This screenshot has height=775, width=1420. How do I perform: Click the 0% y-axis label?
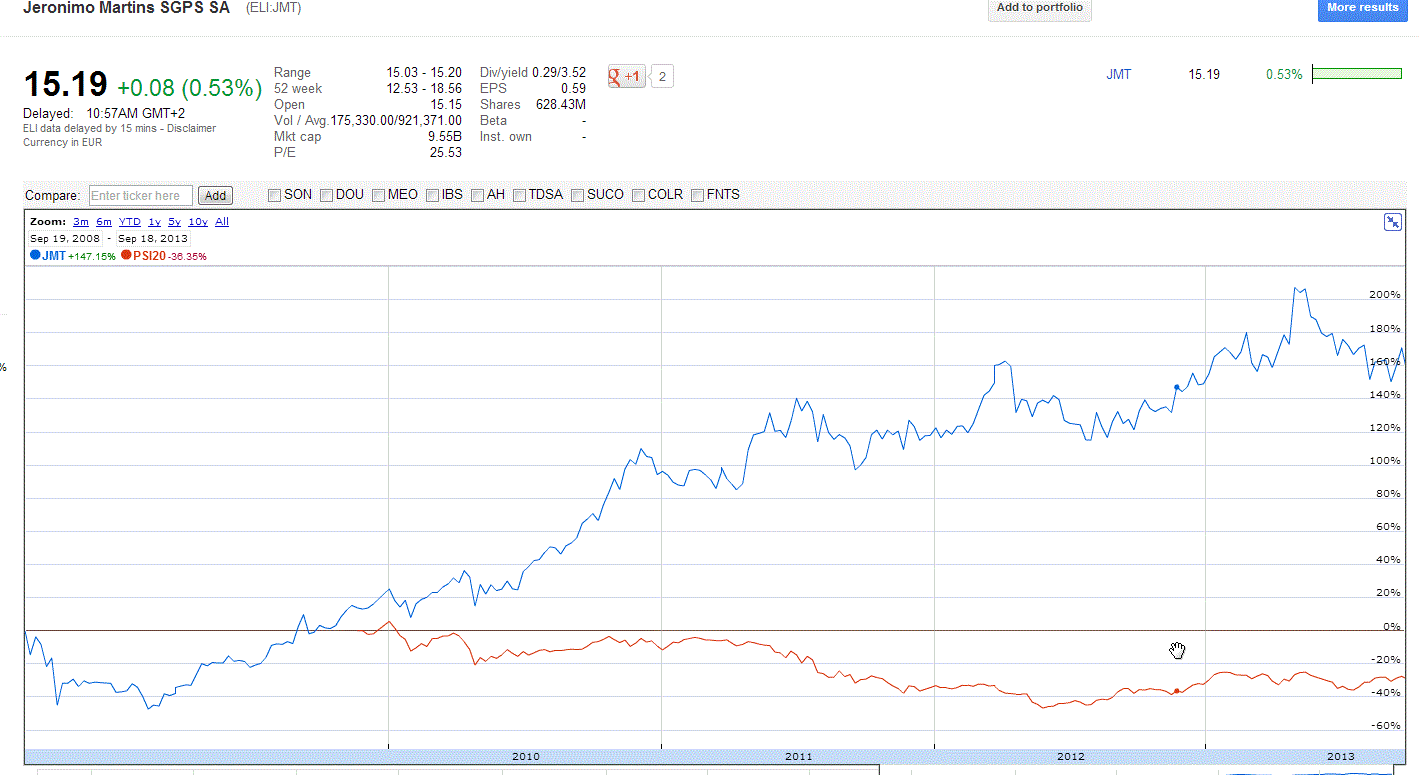pyautogui.click(x=1392, y=627)
